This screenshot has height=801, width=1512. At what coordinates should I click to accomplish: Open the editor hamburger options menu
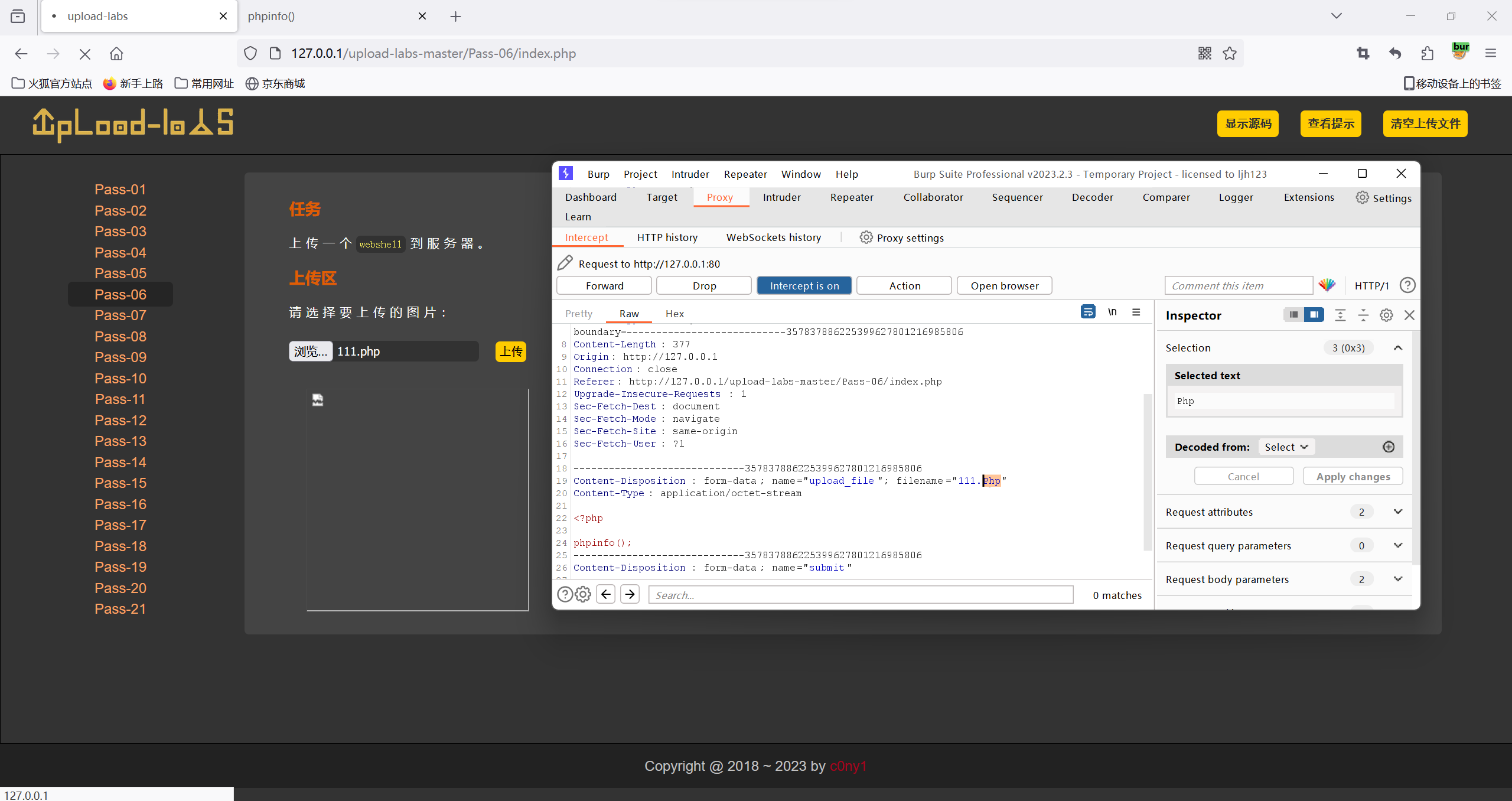pyautogui.click(x=1136, y=312)
